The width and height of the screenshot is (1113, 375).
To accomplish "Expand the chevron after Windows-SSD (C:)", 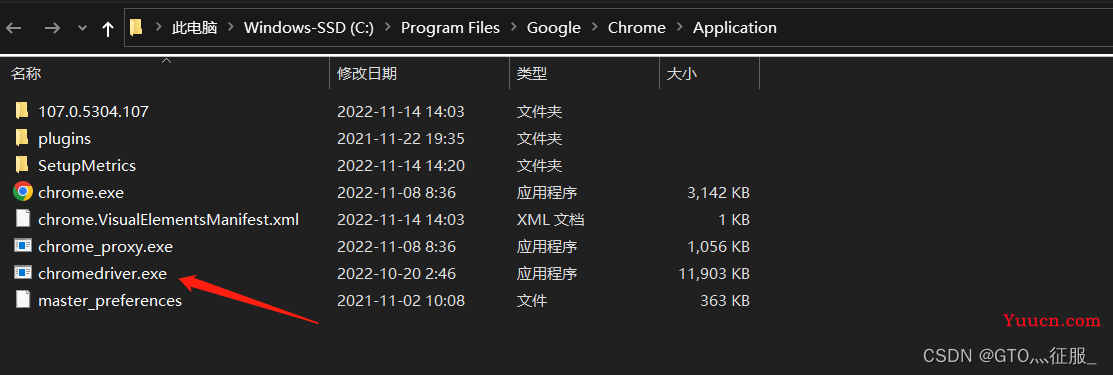I will tap(388, 28).
